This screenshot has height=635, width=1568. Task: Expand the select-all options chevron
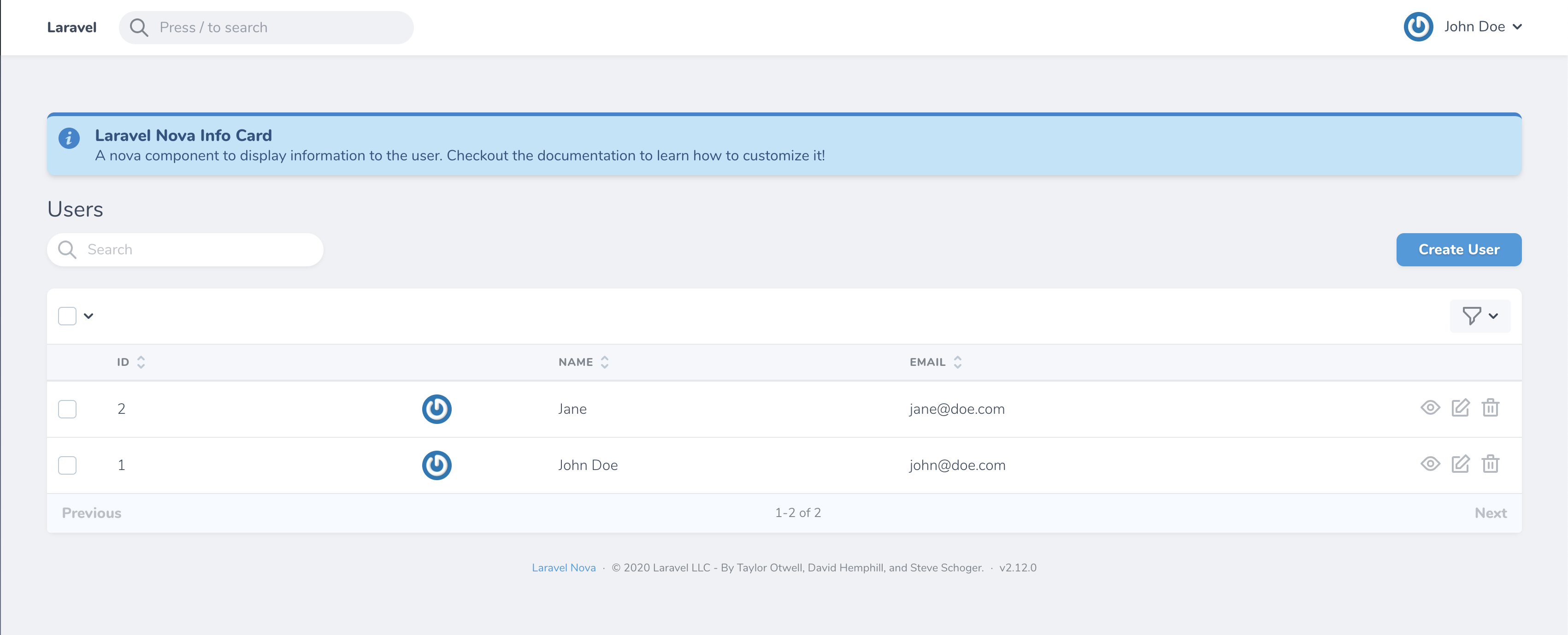coord(89,315)
